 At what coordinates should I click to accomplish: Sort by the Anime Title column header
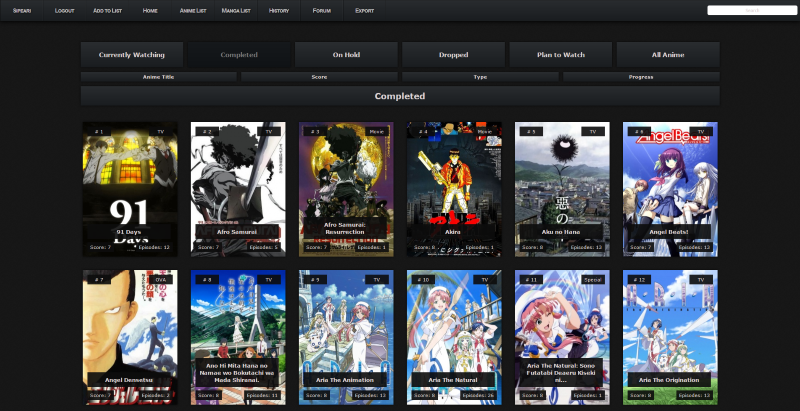(159, 77)
